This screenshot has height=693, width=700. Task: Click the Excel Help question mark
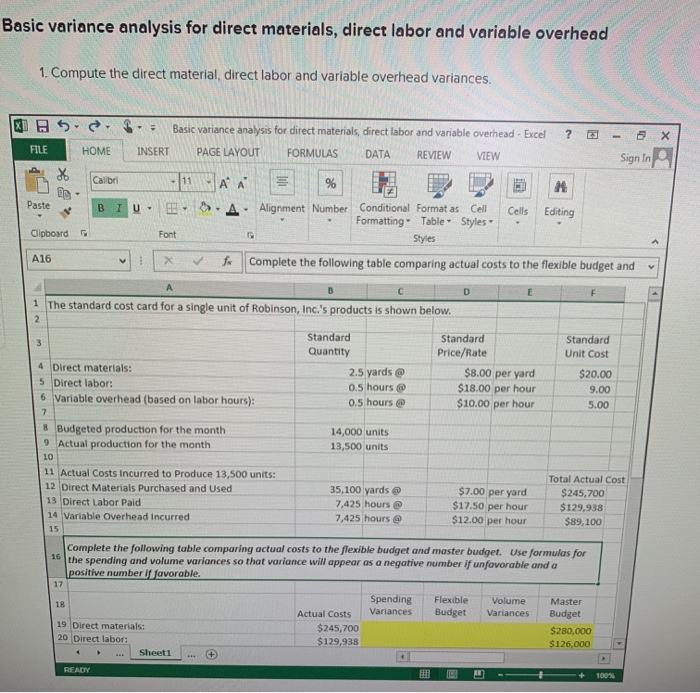568,134
